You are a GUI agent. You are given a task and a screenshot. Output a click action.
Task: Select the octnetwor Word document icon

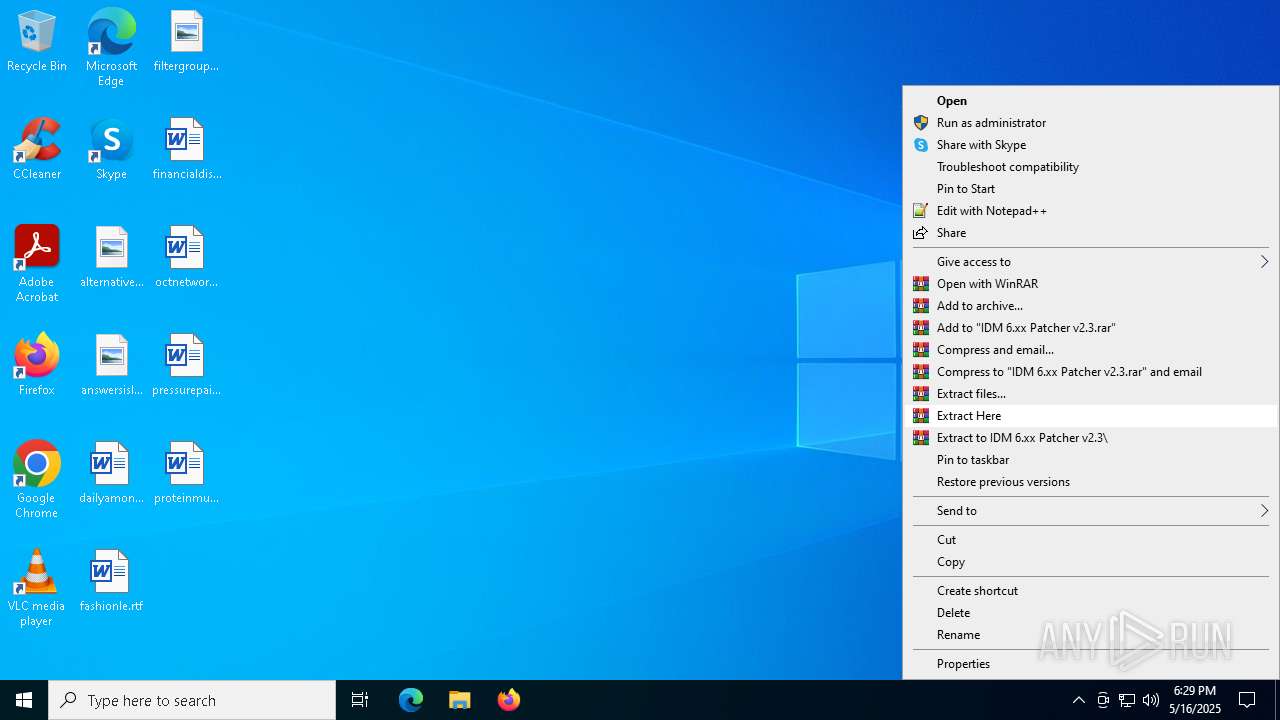pos(186,258)
